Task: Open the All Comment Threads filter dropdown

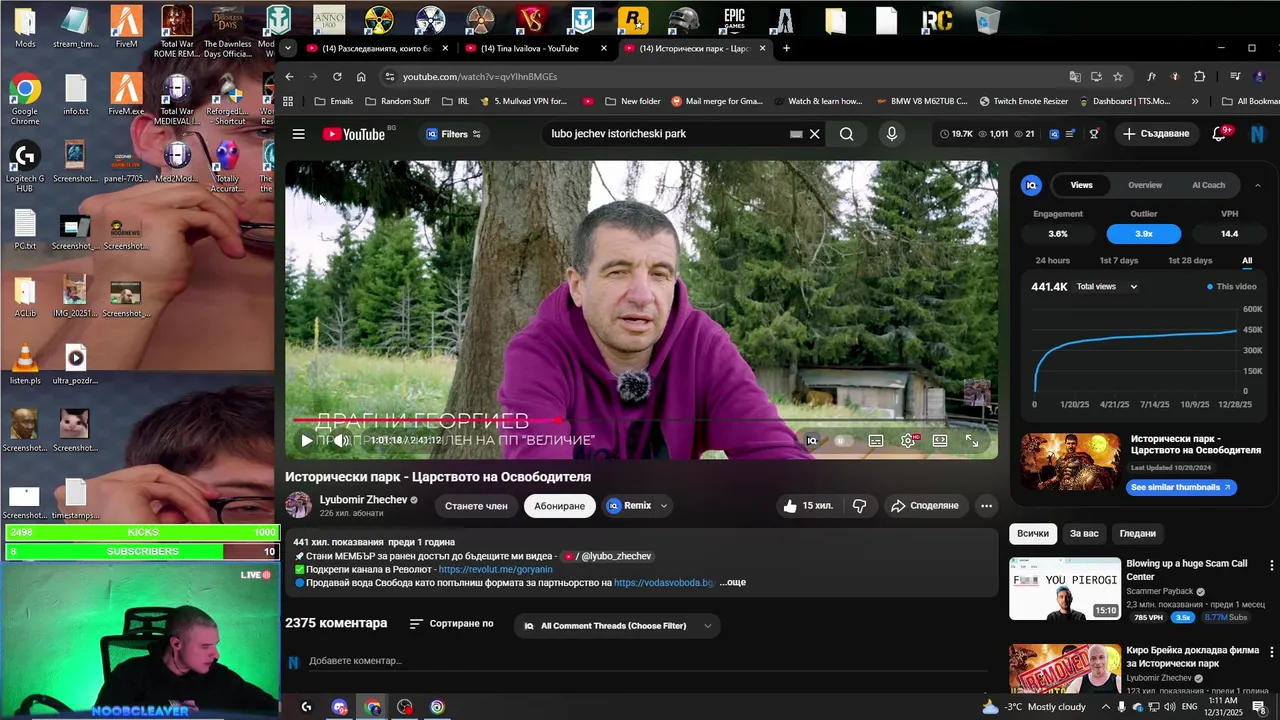Action: point(618,626)
